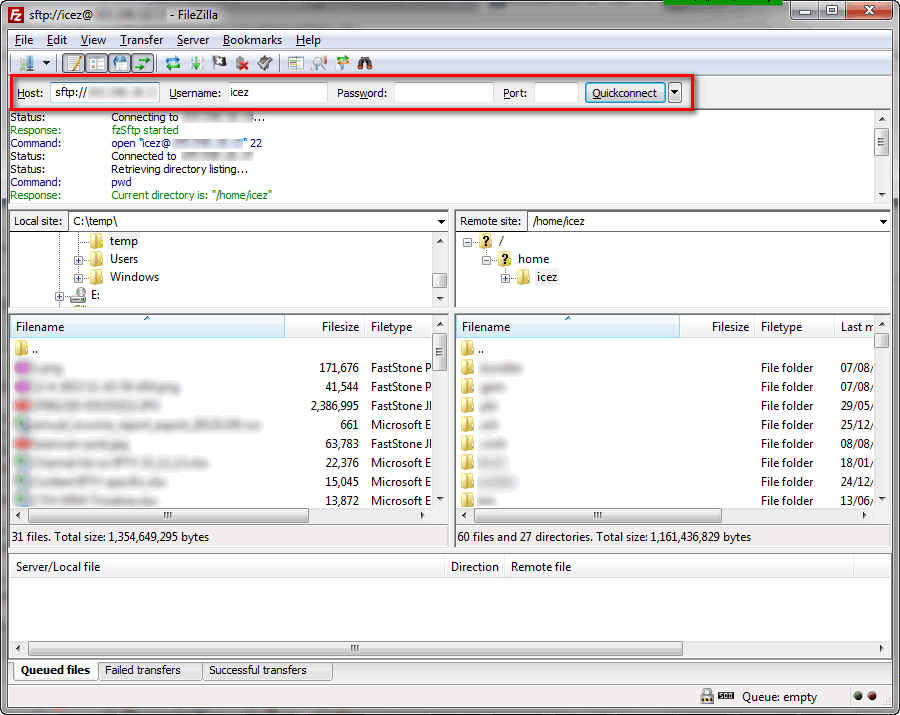Open the View menu
This screenshot has width=900, height=715.
coord(93,40)
